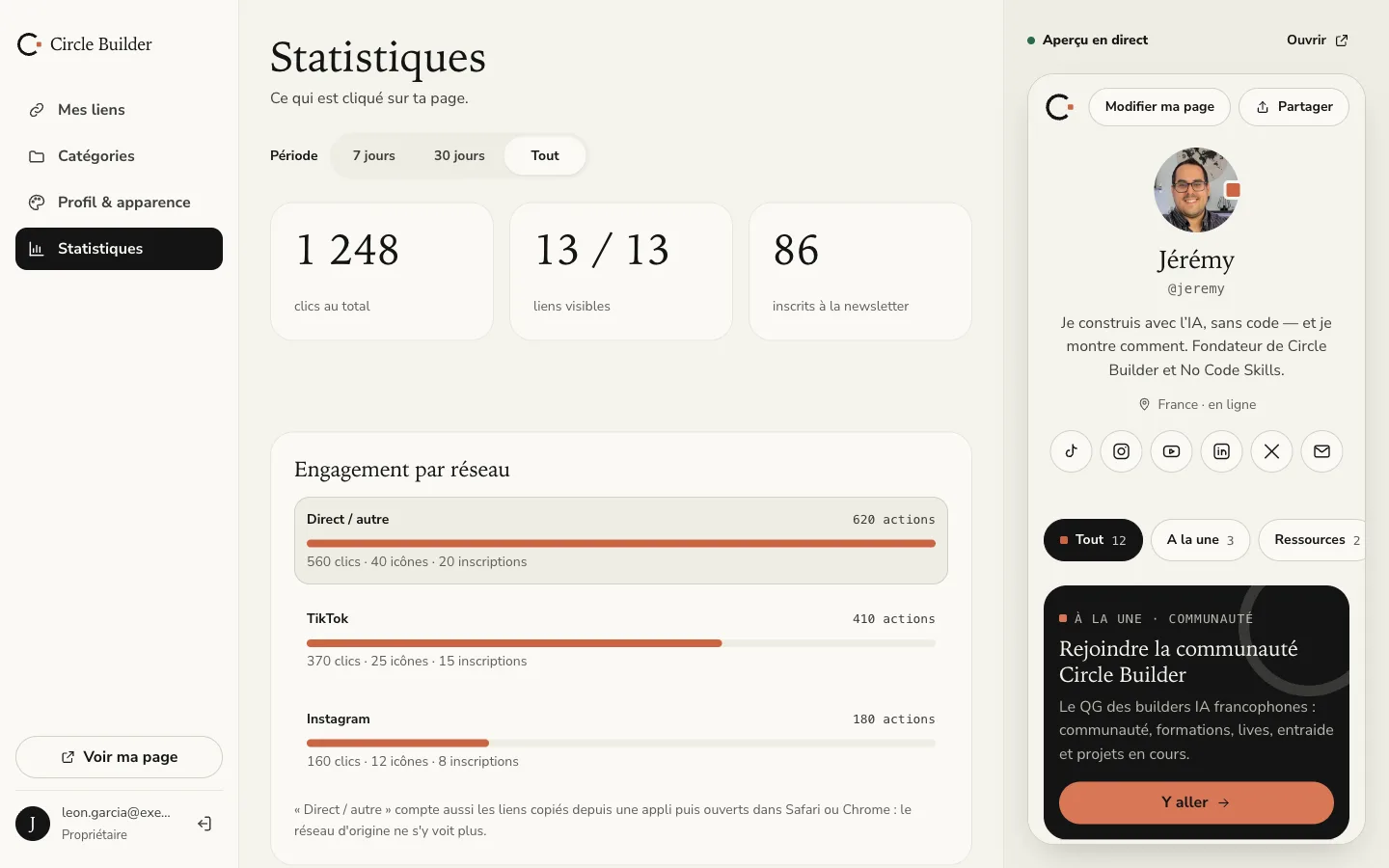Go to Catégories
This screenshot has height=868, width=1389.
(119, 156)
